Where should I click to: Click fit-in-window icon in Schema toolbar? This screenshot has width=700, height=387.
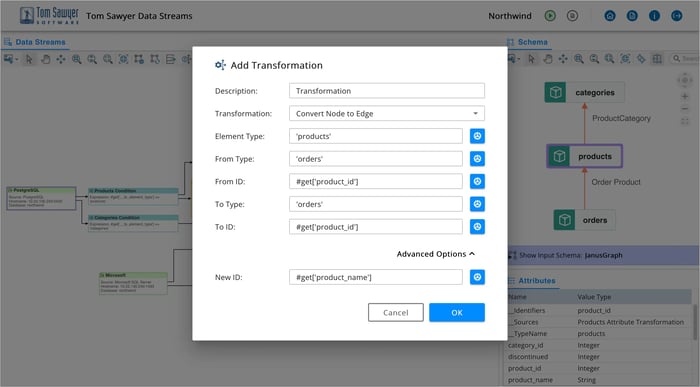tap(626, 58)
